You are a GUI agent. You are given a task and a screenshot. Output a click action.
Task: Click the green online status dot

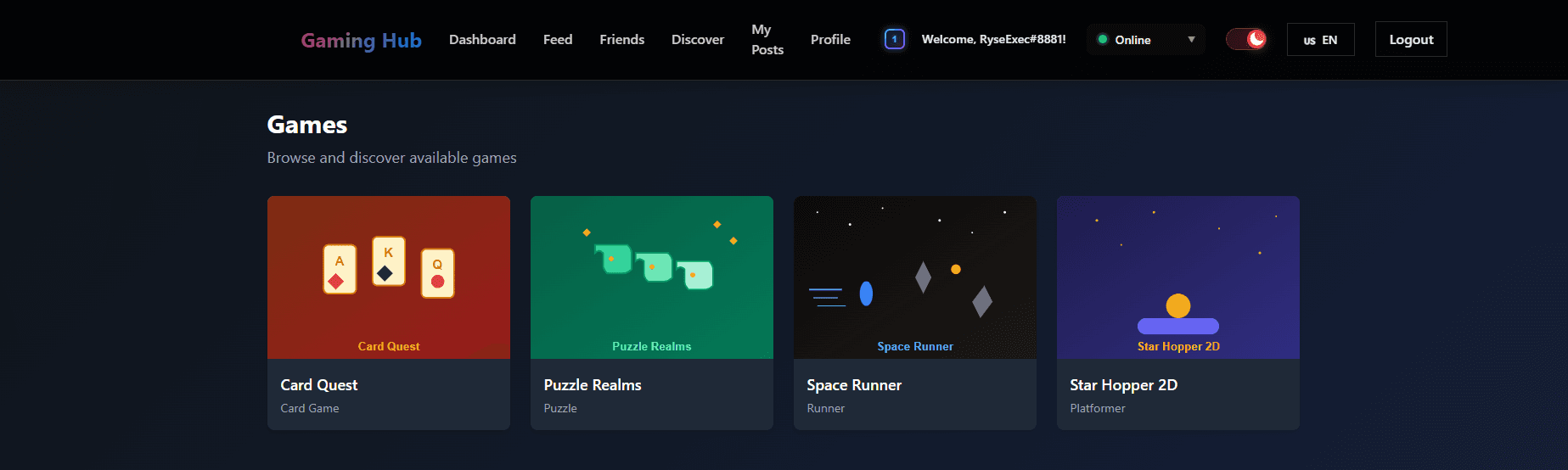(1103, 40)
